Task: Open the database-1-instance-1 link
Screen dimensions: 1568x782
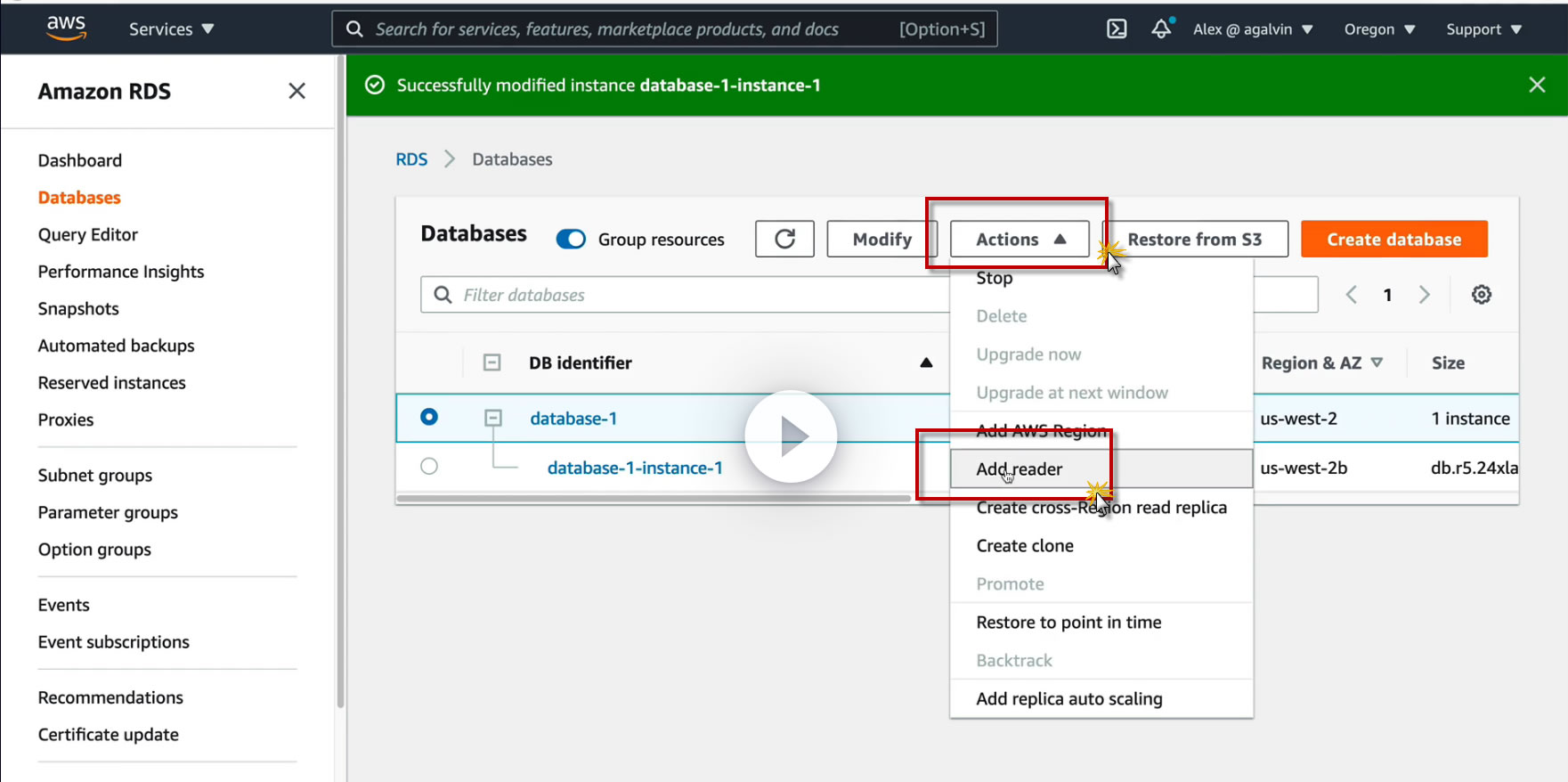Action: tap(635, 468)
